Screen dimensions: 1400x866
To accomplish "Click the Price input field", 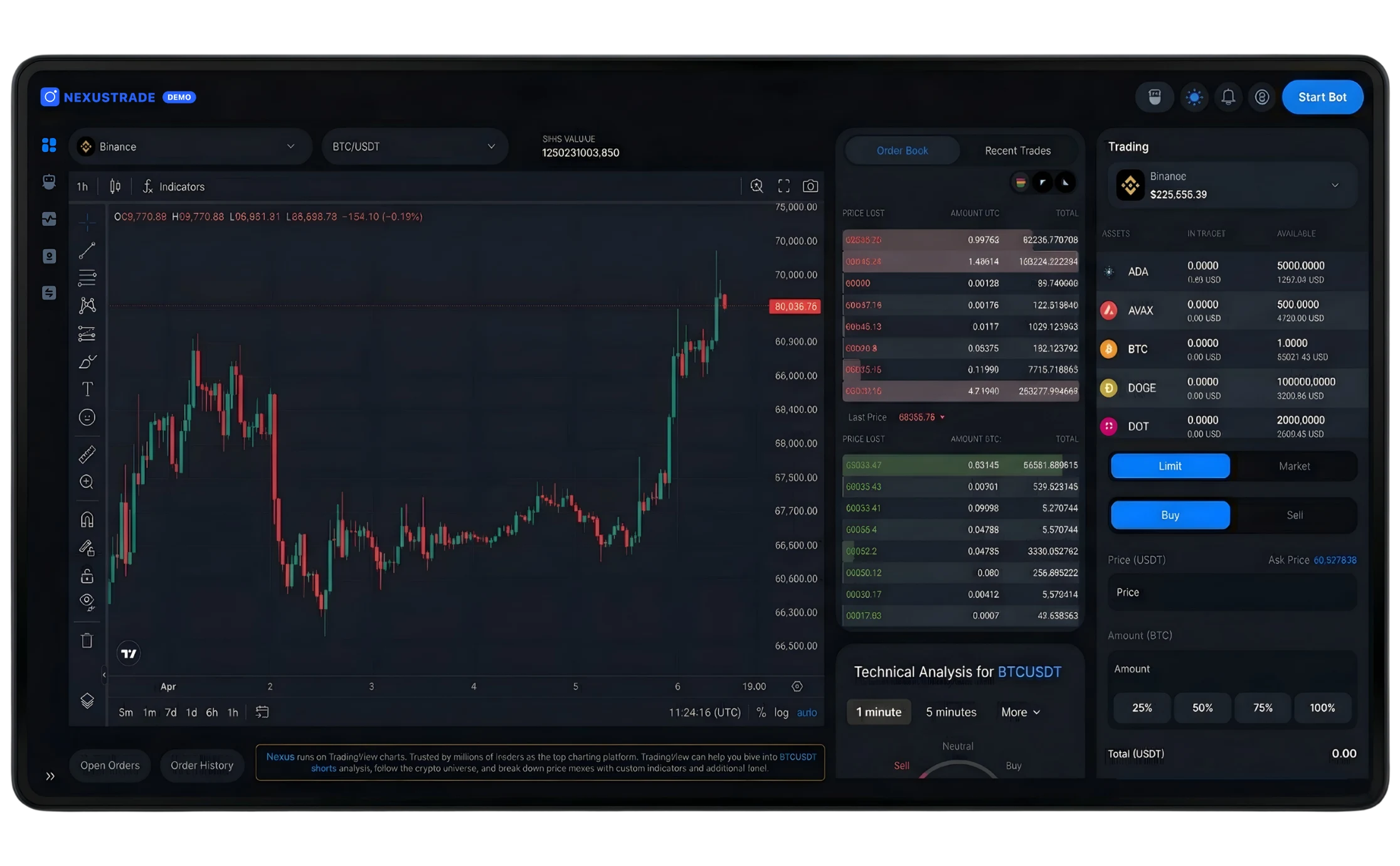I will (x=1232, y=592).
